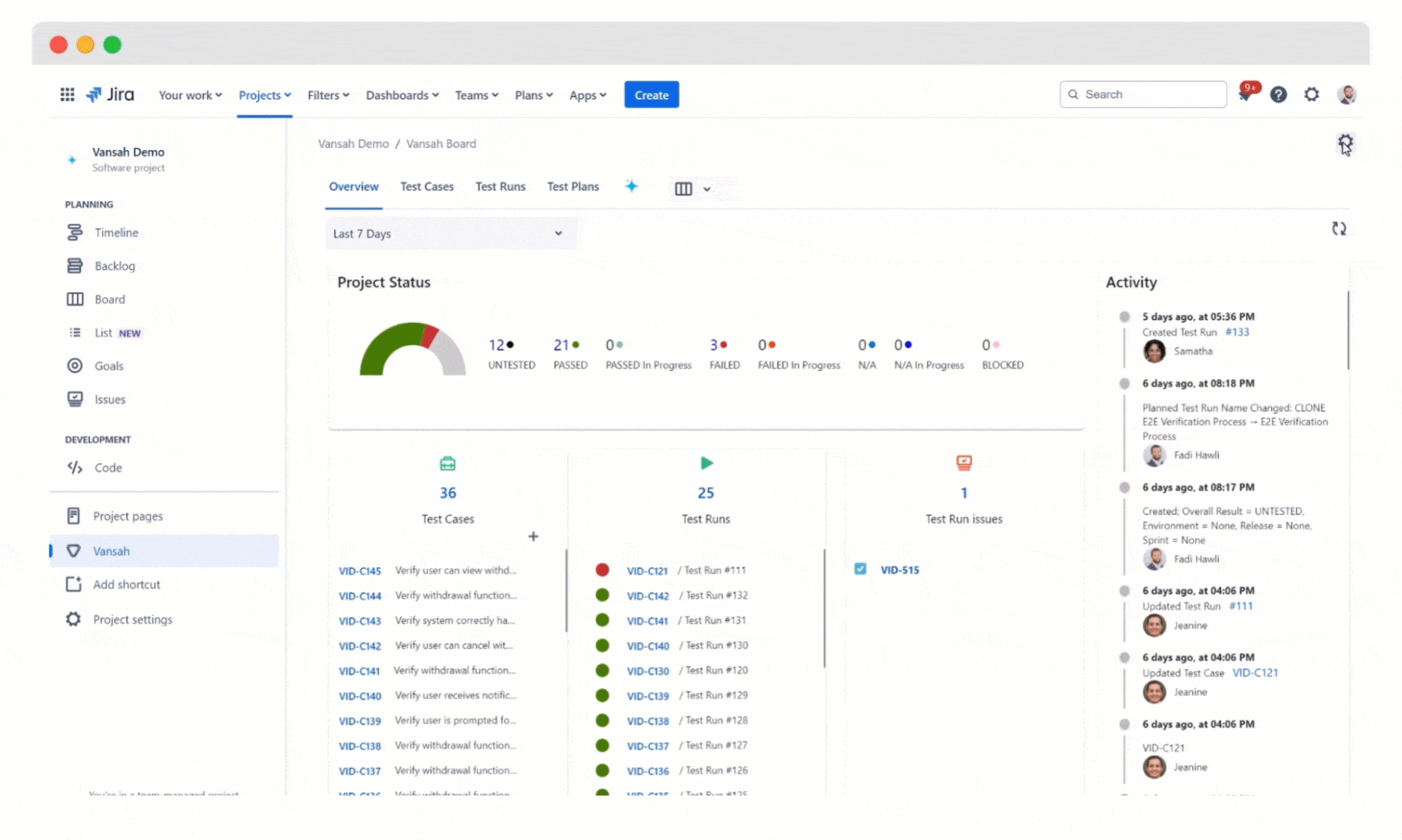Open the Projects dropdown menu
Screen dimensions: 1402x840
(x=265, y=95)
